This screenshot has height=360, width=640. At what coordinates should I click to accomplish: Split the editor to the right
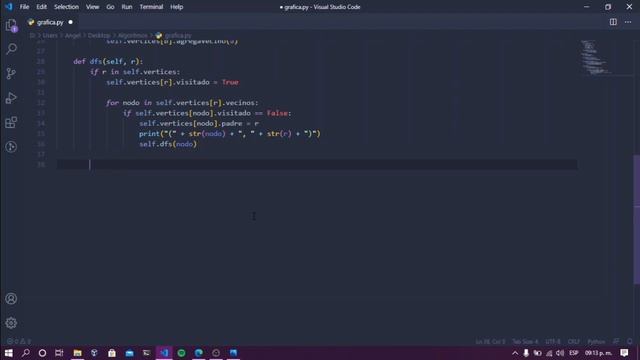click(613, 22)
